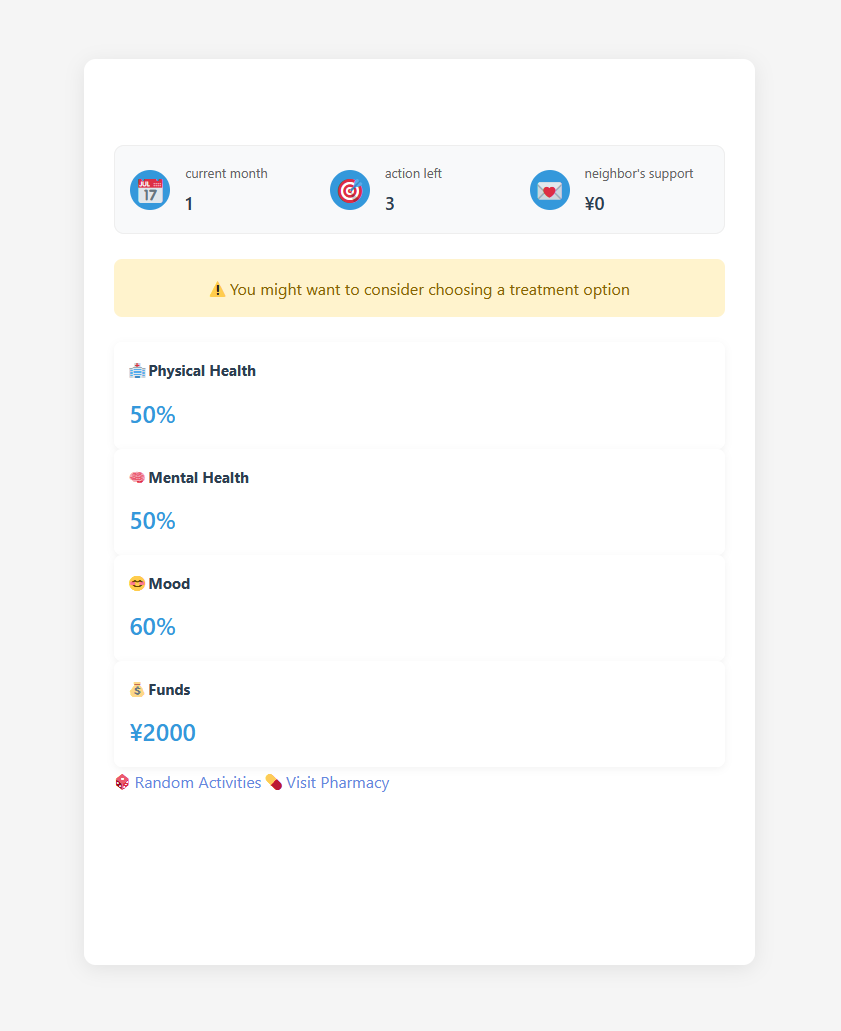The width and height of the screenshot is (841, 1031).
Task: Click the neighbor's support envelope icon
Action: [x=550, y=190]
